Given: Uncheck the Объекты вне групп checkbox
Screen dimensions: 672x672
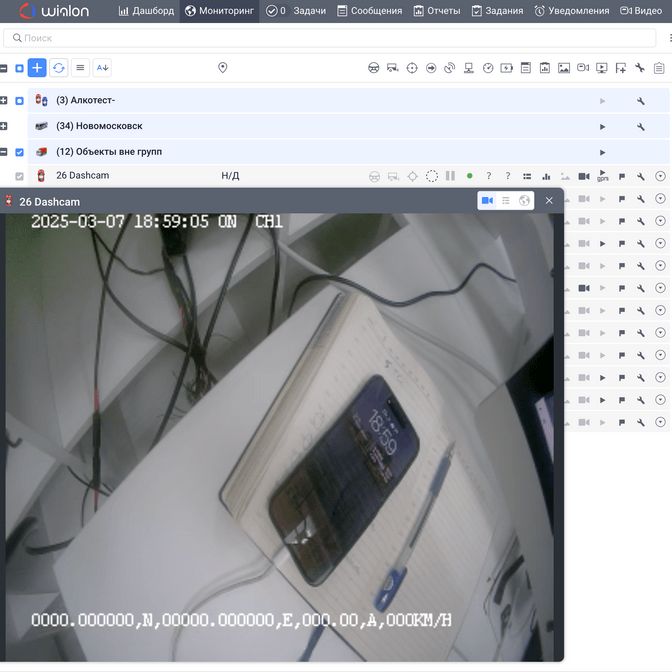Looking at the screenshot, I should point(19,152).
